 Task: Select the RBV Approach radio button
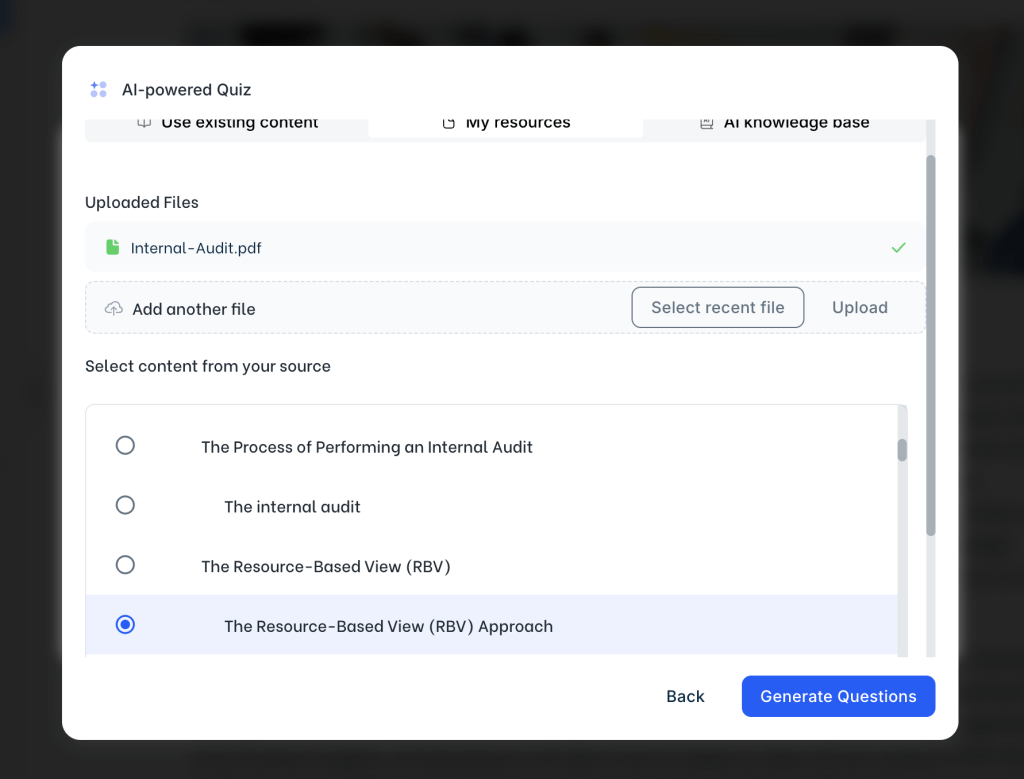coord(125,625)
